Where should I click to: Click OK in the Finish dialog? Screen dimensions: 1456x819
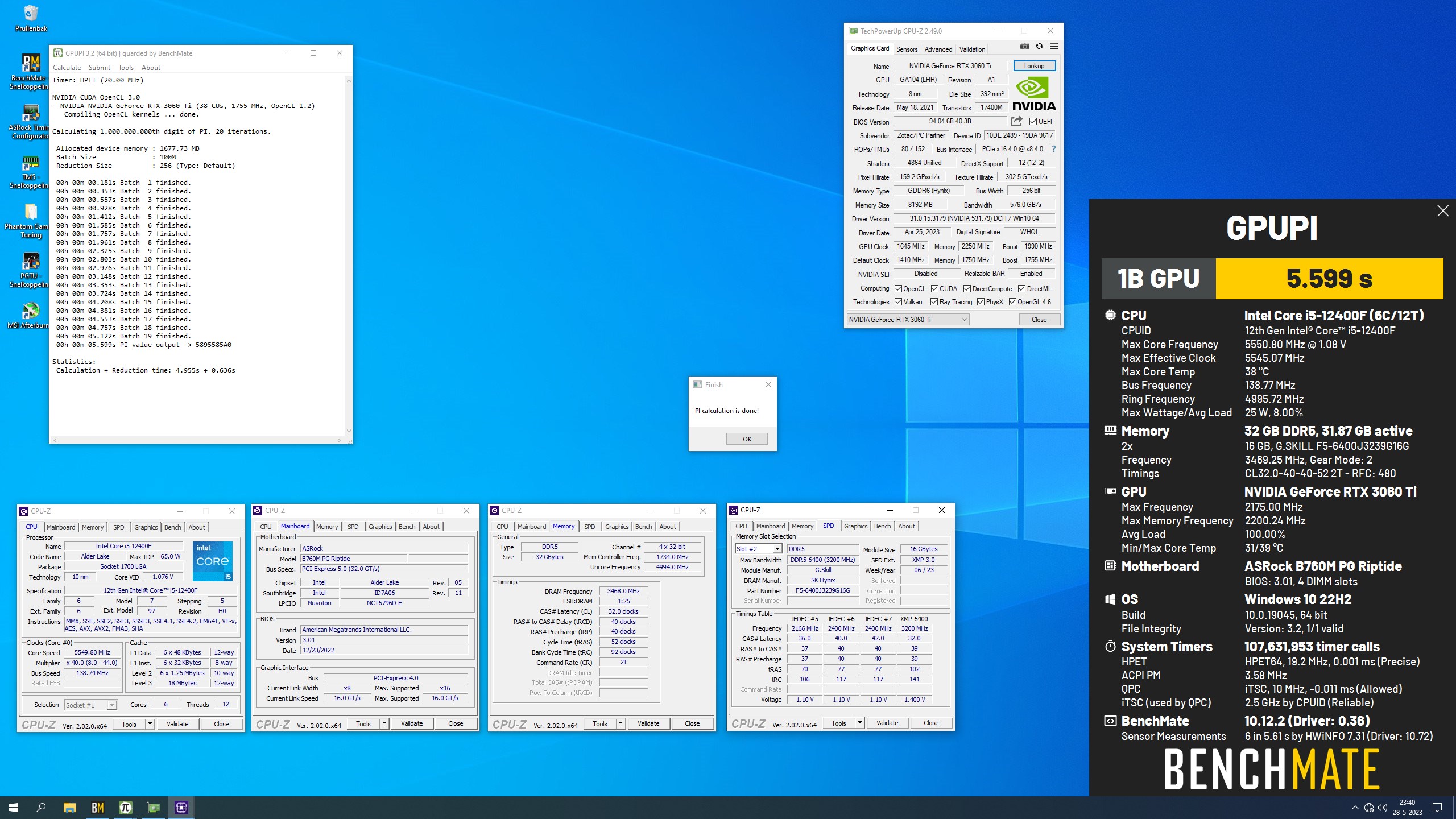click(747, 439)
